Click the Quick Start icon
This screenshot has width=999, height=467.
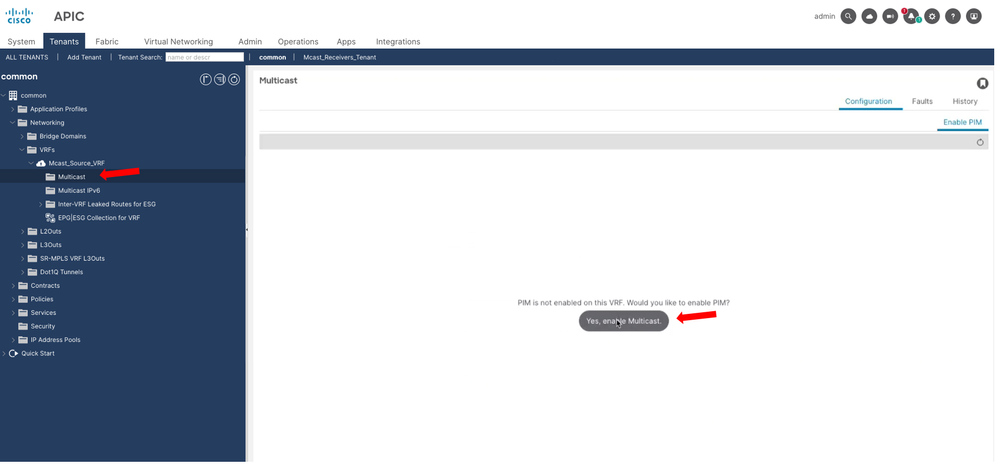pos(13,353)
